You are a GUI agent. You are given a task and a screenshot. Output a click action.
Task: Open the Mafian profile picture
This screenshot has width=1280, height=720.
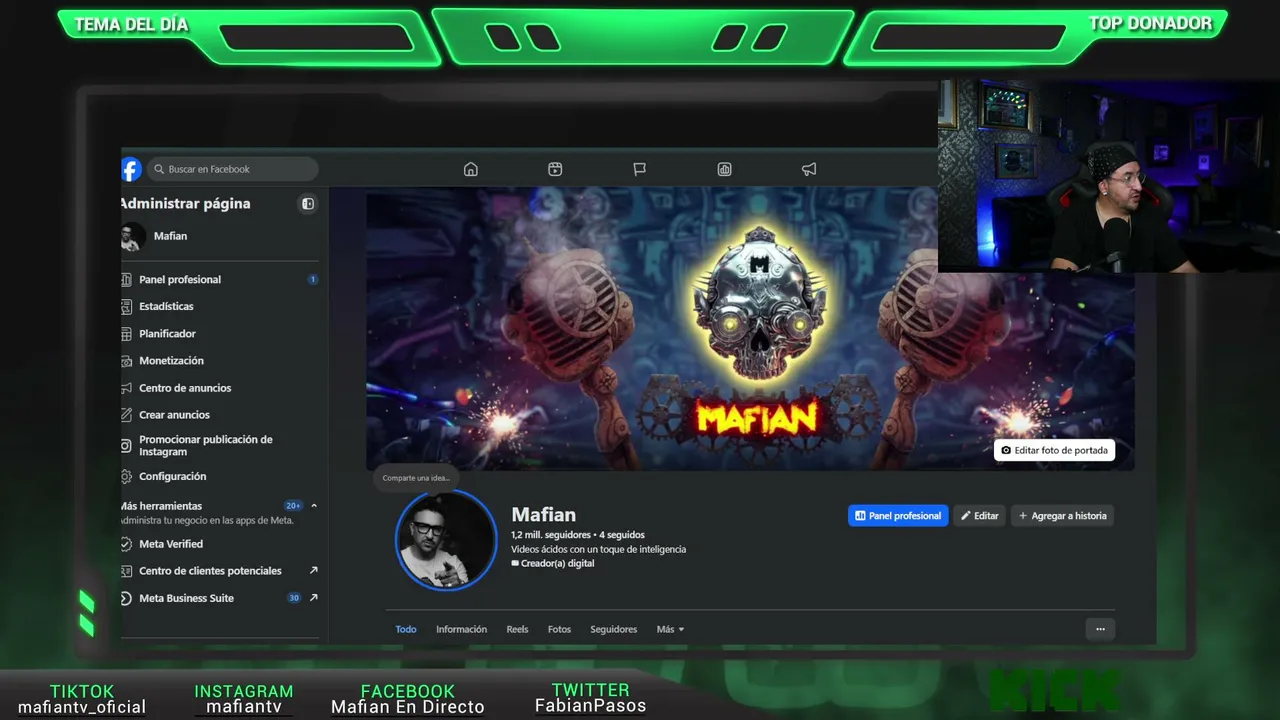coord(446,539)
